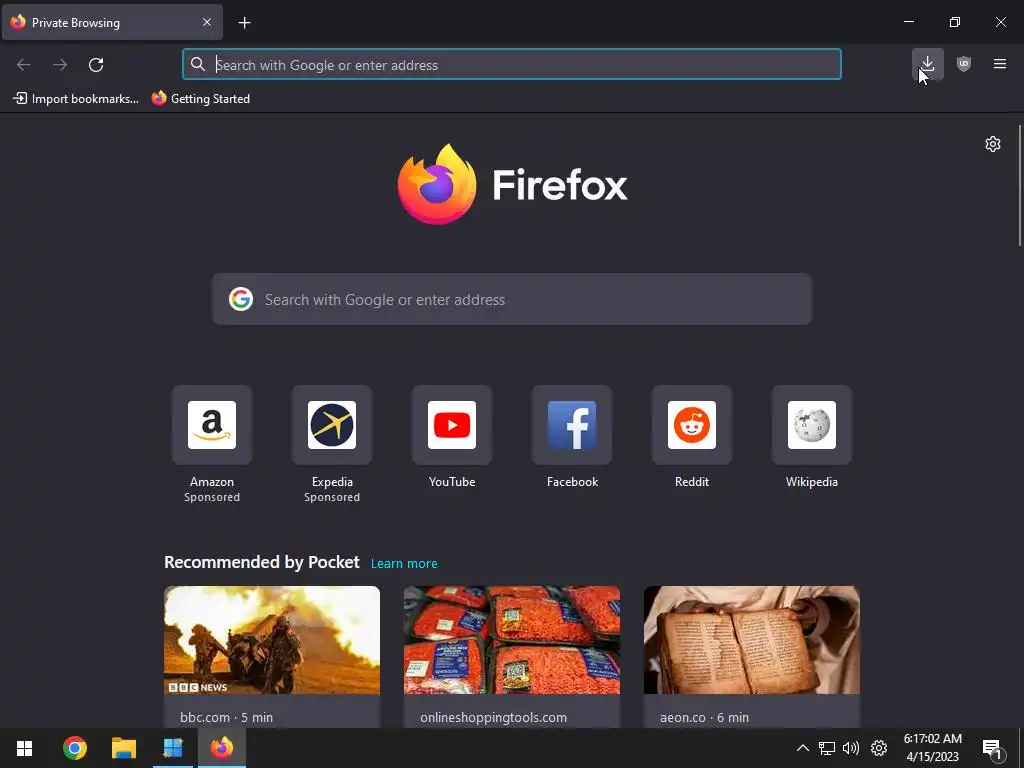1024x768 pixels.
Task: Click the onlineshoppingtools.com source text
Action: point(493,717)
